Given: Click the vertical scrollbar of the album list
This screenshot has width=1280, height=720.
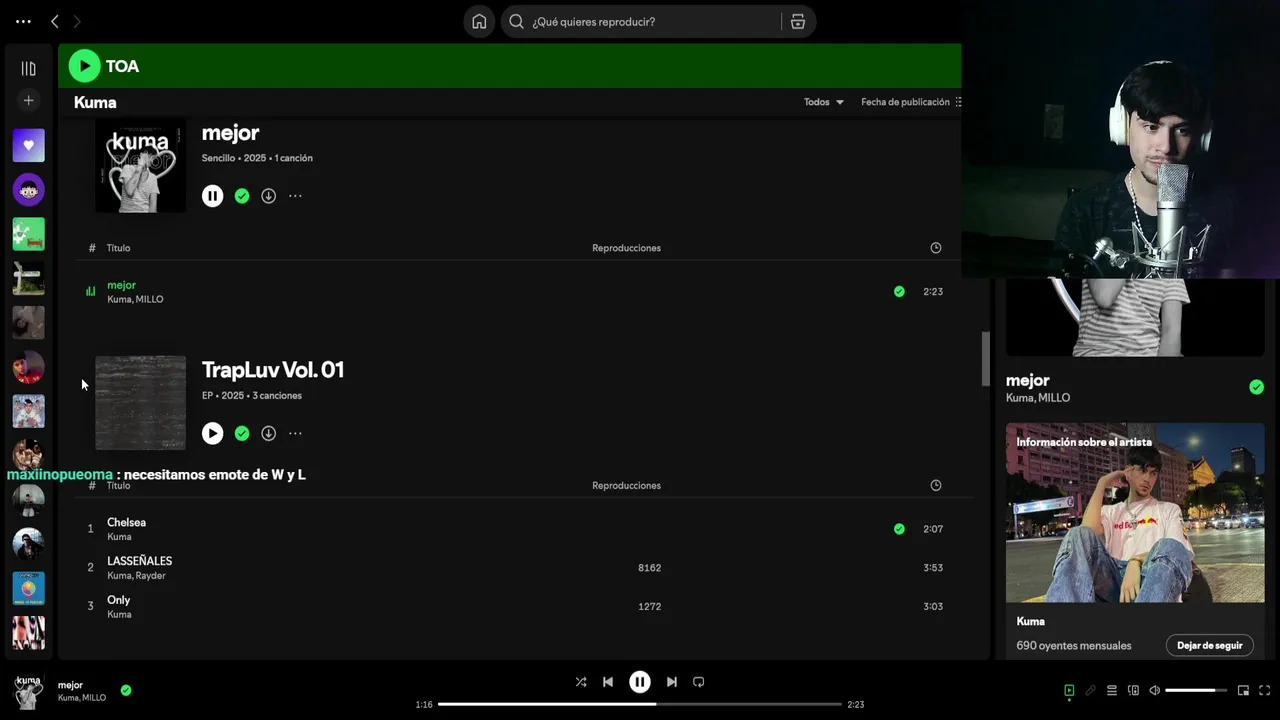Looking at the screenshot, I should click(x=985, y=358).
